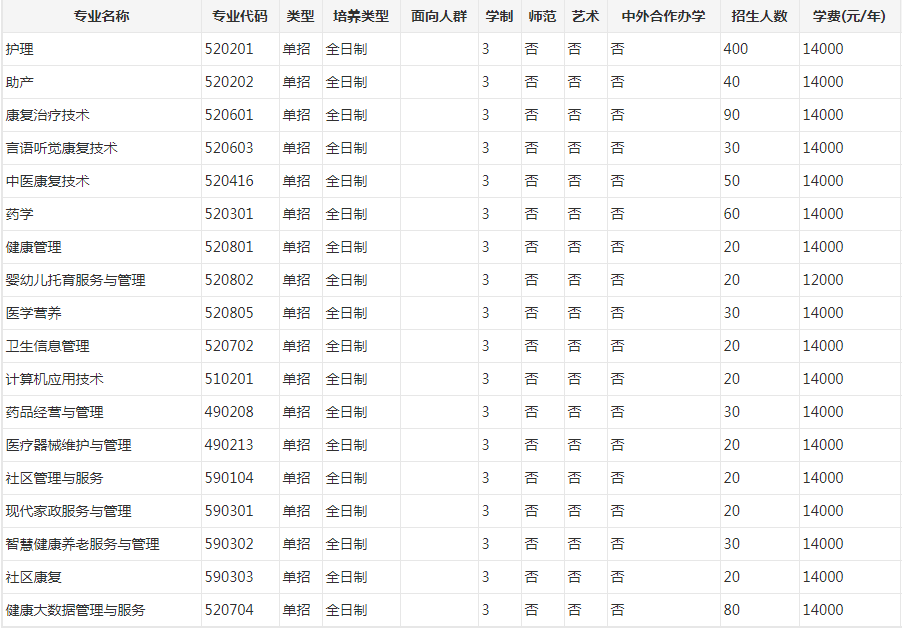The width and height of the screenshot is (902, 629).
Task: Click major code 520201
Action: pyautogui.click(x=229, y=49)
